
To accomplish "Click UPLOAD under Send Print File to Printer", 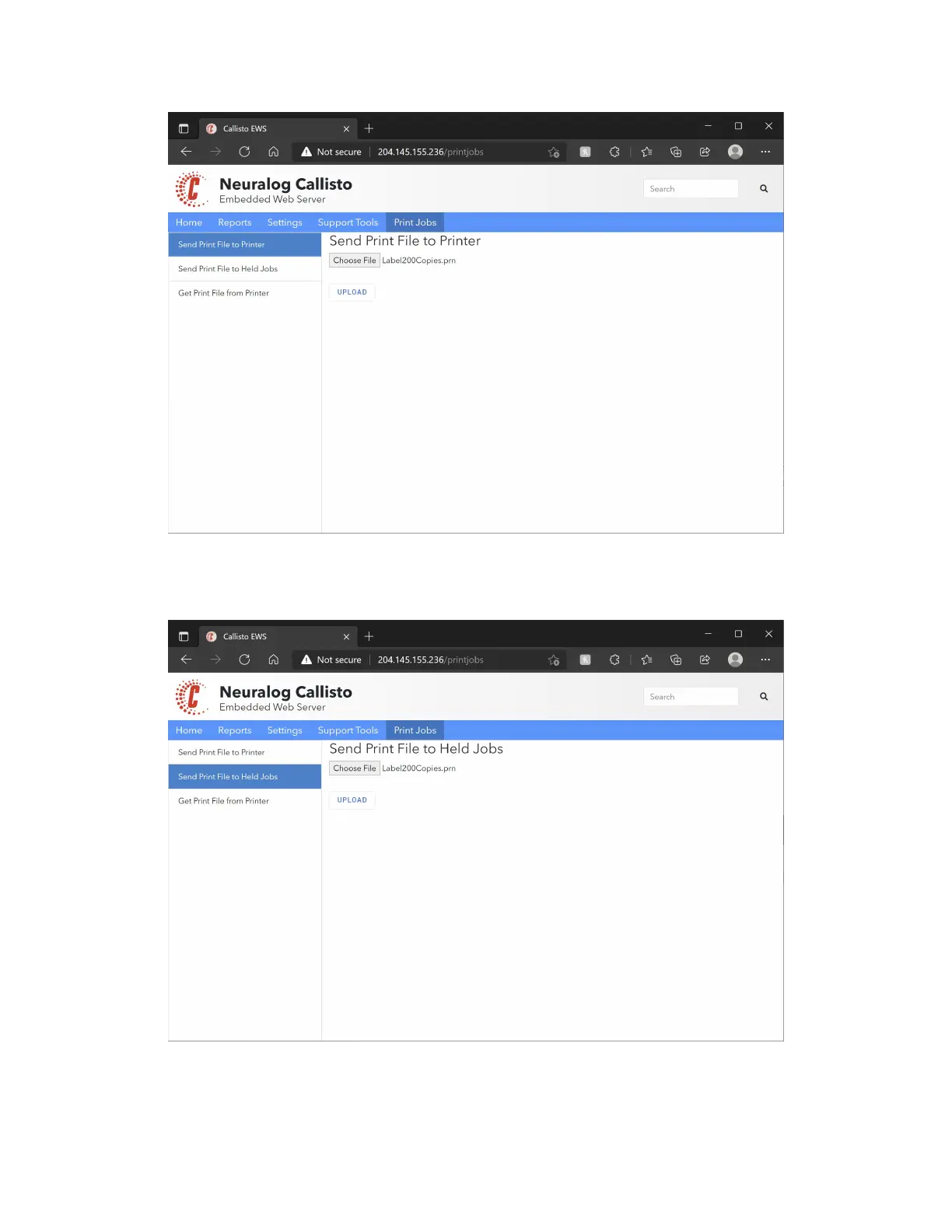I will point(352,292).
